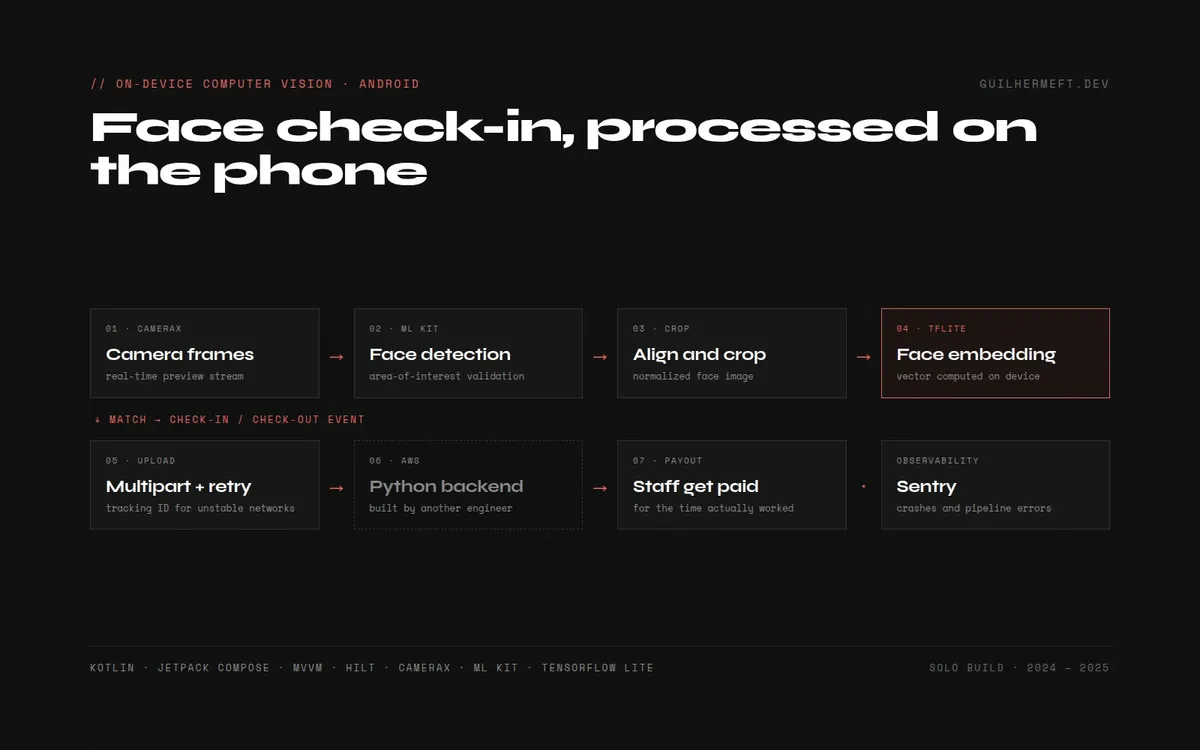The image size is (1200, 750).
Task: Click arrow between Face detection and Align and crop
Action: [x=600, y=357]
